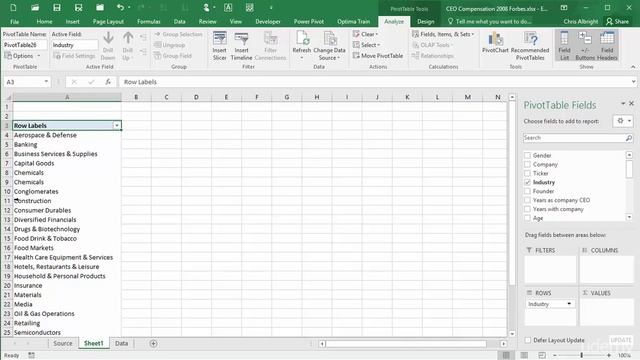Click the Insert Timeline icon

241,46
